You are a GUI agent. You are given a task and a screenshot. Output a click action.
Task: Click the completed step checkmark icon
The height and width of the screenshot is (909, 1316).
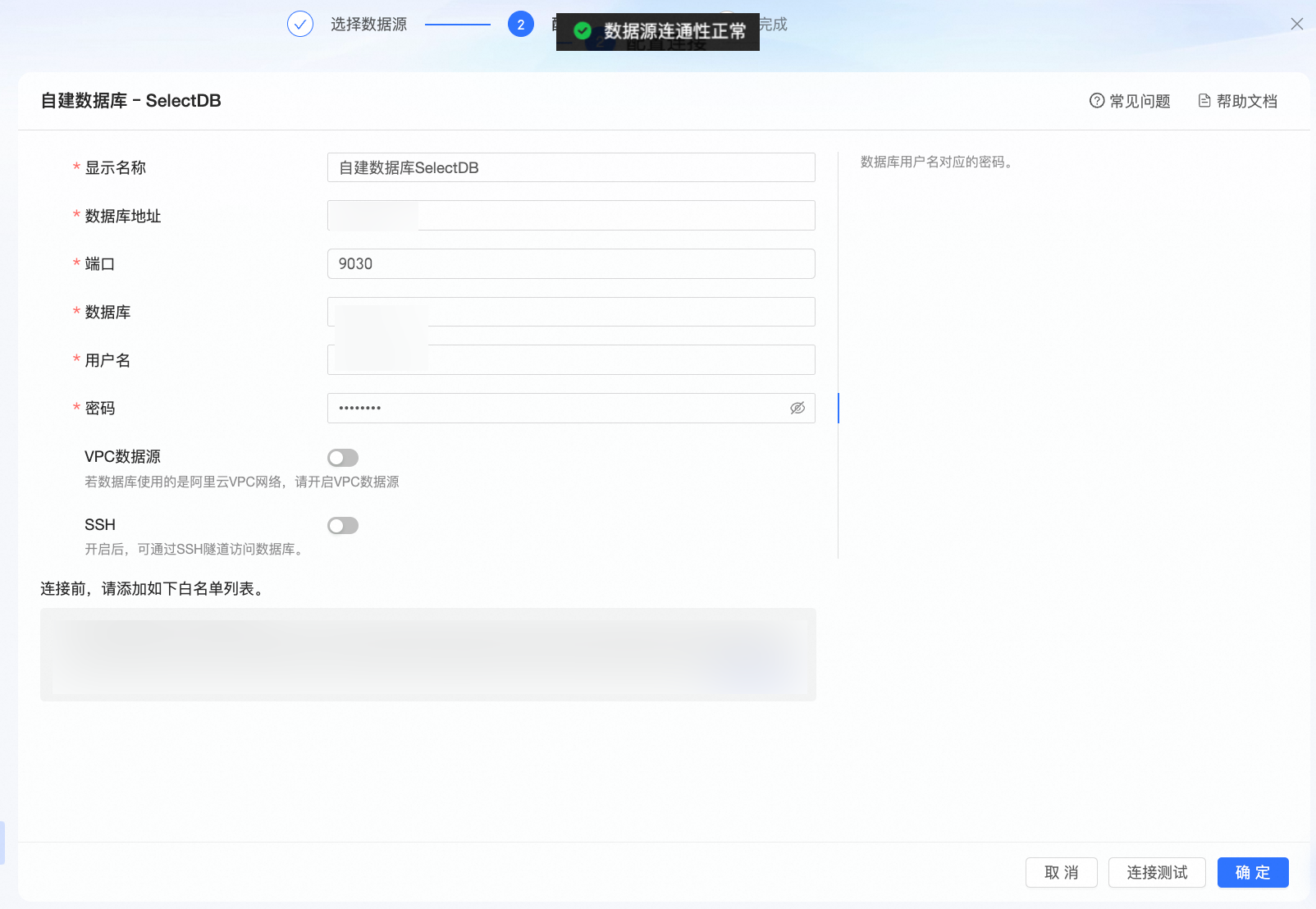(x=300, y=25)
